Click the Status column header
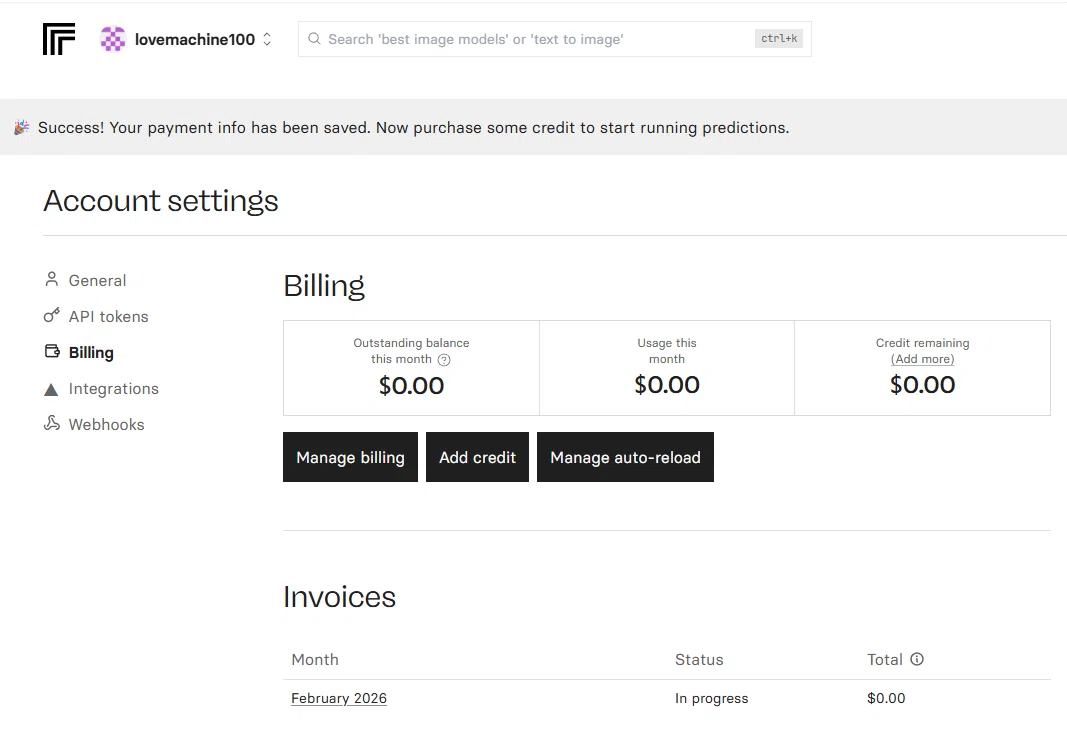 (x=700, y=659)
